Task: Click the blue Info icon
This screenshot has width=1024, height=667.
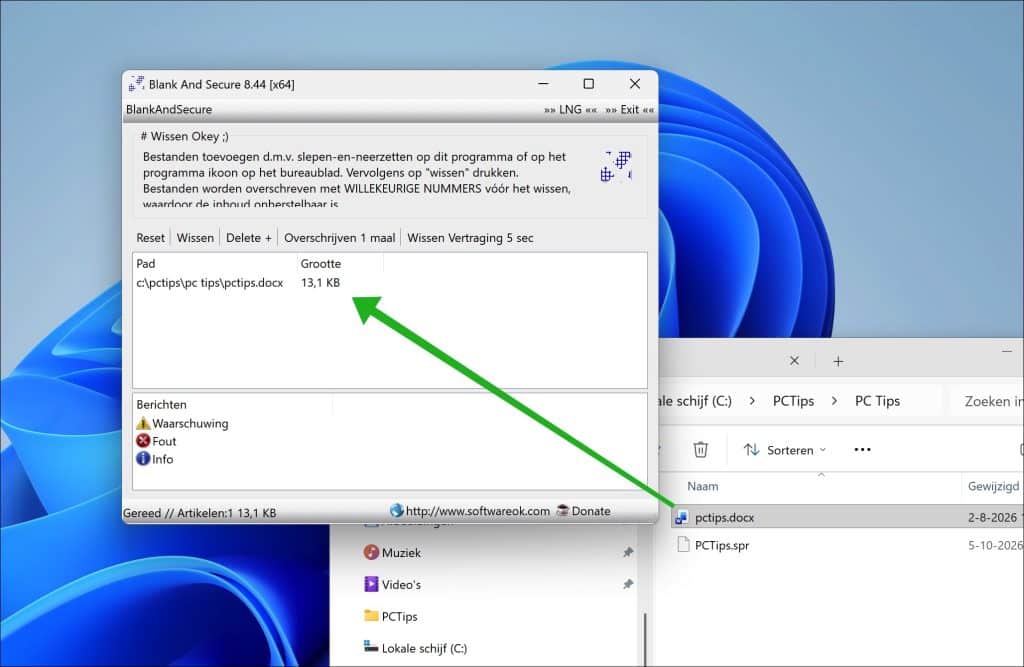Action: pyautogui.click(x=143, y=459)
